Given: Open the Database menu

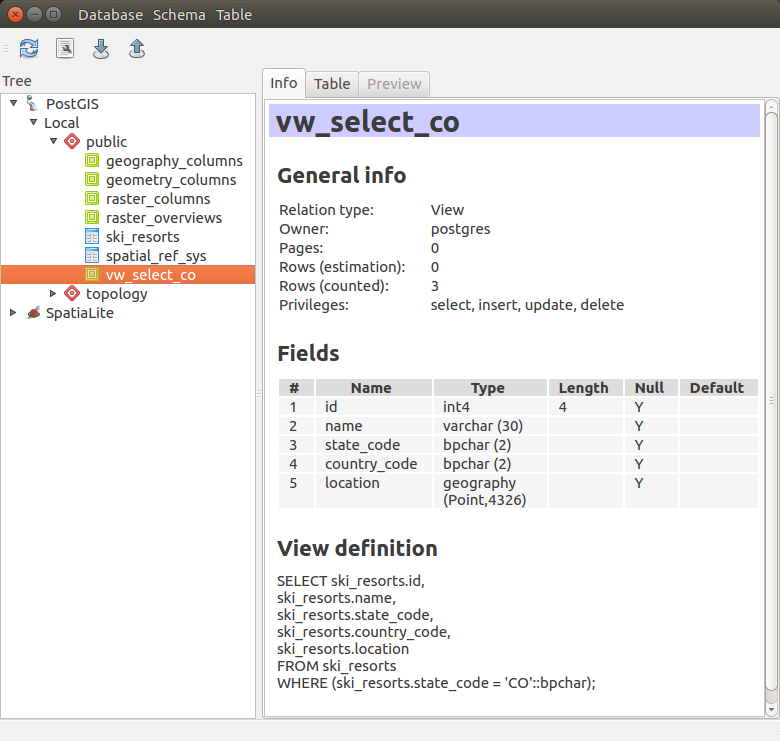Looking at the screenshot, I should tap(110, 15).
